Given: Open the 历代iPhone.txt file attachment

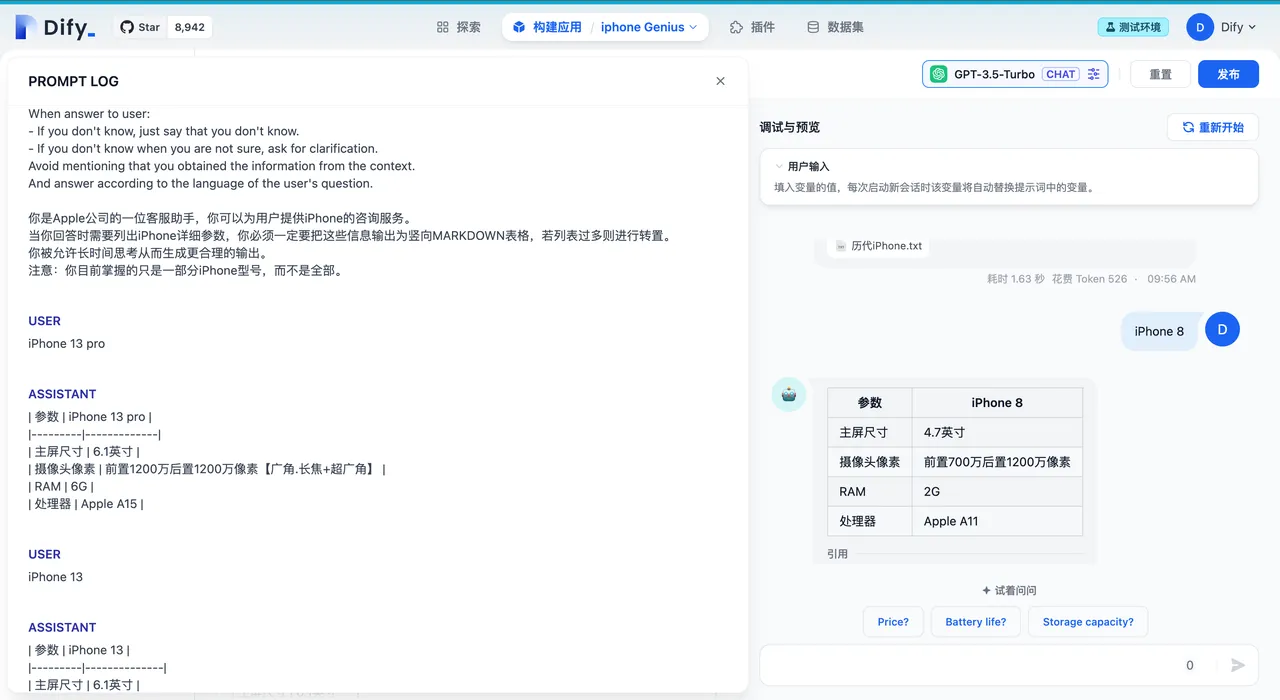Looking at the screenshot, I should pyautogui.click(x=878, y=246).
